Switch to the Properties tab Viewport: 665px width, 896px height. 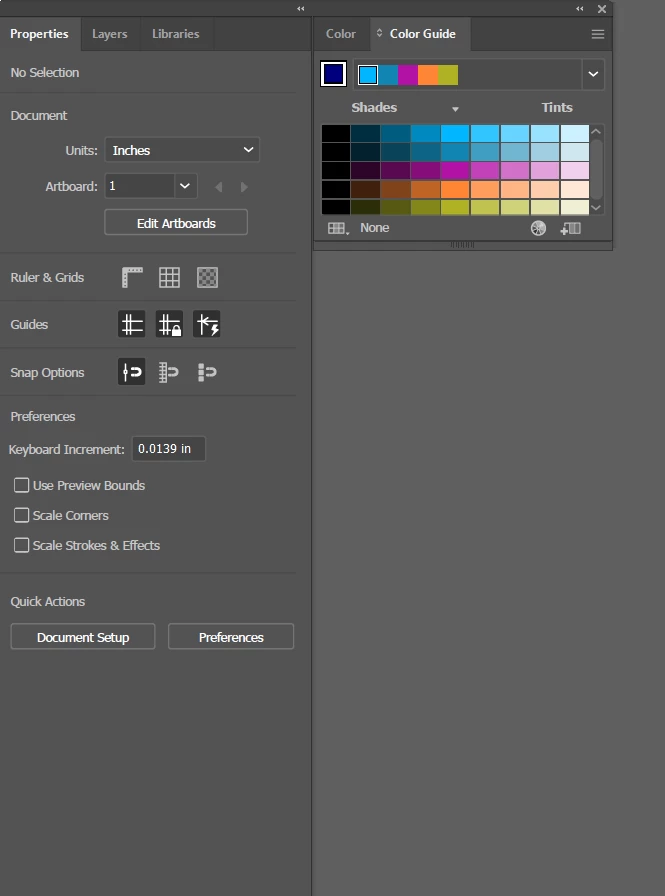(x=39, y=34)
